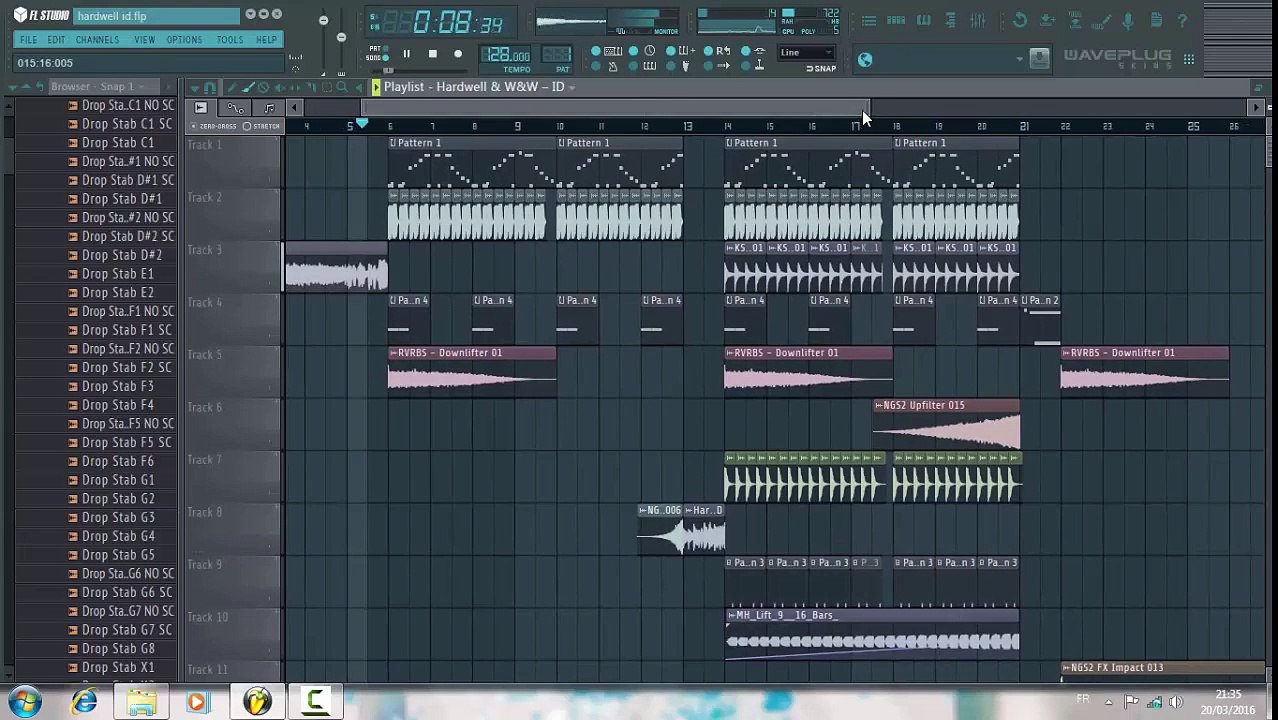This screenshot has height=720, width=1278.
Task: Click the playlist clip focus icon left of curve icon
Action: pos(201,107)
